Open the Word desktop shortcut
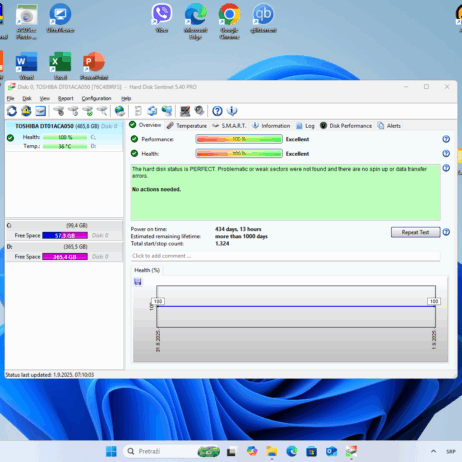This screenshot has height=462, width=462. (x=27, y=66)
